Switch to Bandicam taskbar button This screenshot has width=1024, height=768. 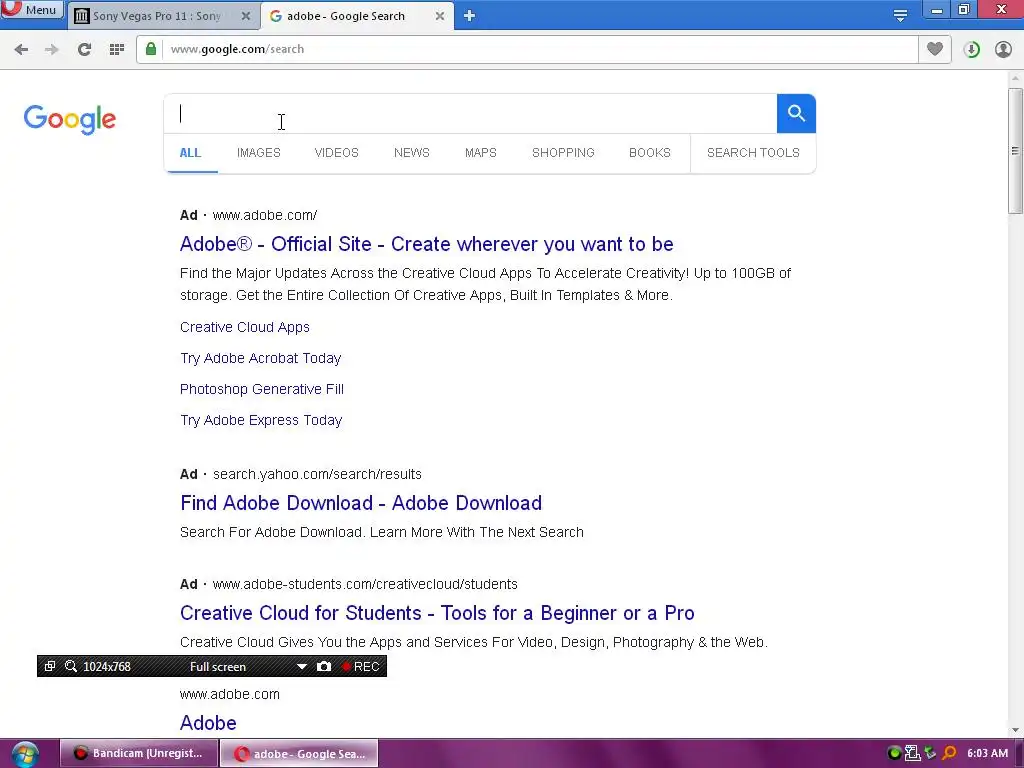tap(139, 753)
